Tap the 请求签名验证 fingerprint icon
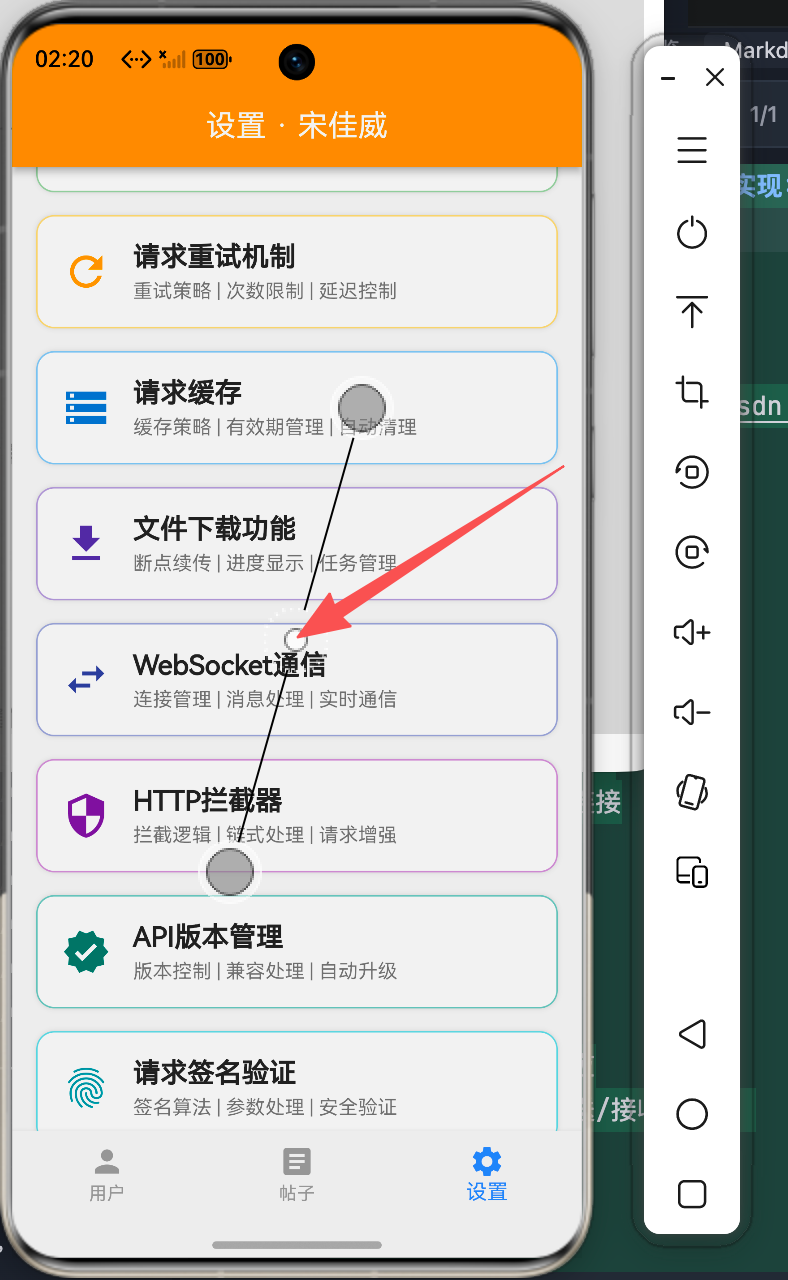Image resolution: width=788 pixels, height=1280 pixels. click(86, 1088)
